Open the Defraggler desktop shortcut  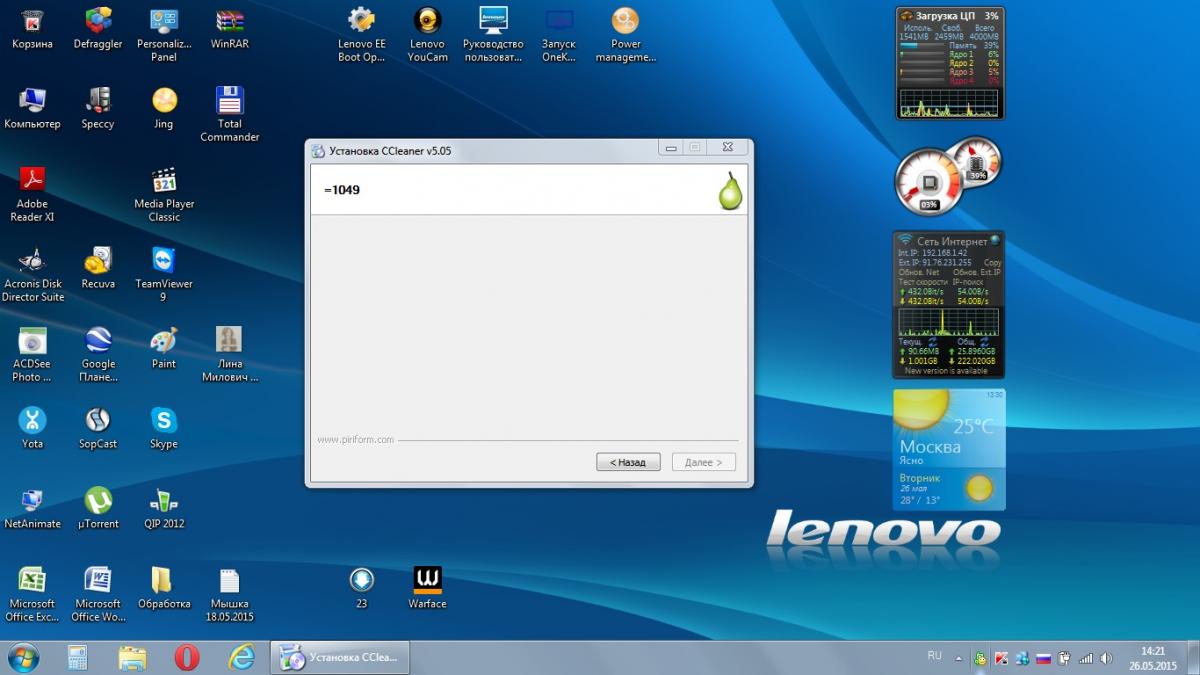tap(98, 22)
